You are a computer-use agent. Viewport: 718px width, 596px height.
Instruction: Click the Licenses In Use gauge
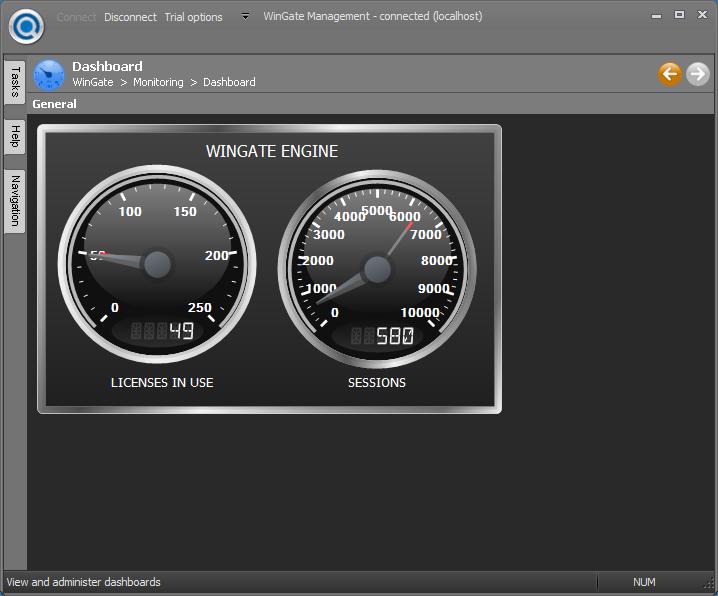coord(157,264)
